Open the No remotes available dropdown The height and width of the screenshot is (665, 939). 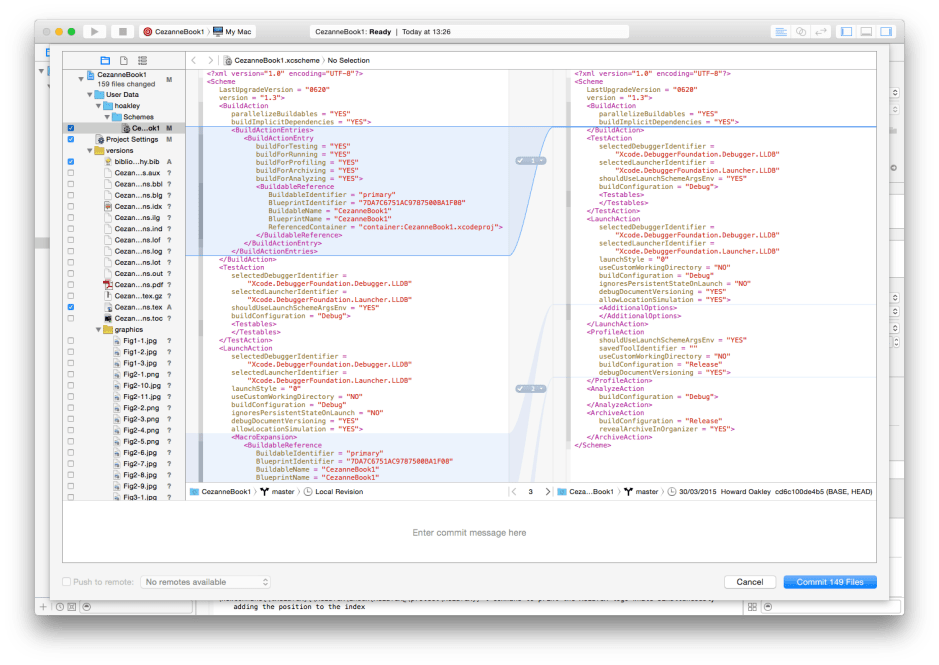tap(203, 581)
